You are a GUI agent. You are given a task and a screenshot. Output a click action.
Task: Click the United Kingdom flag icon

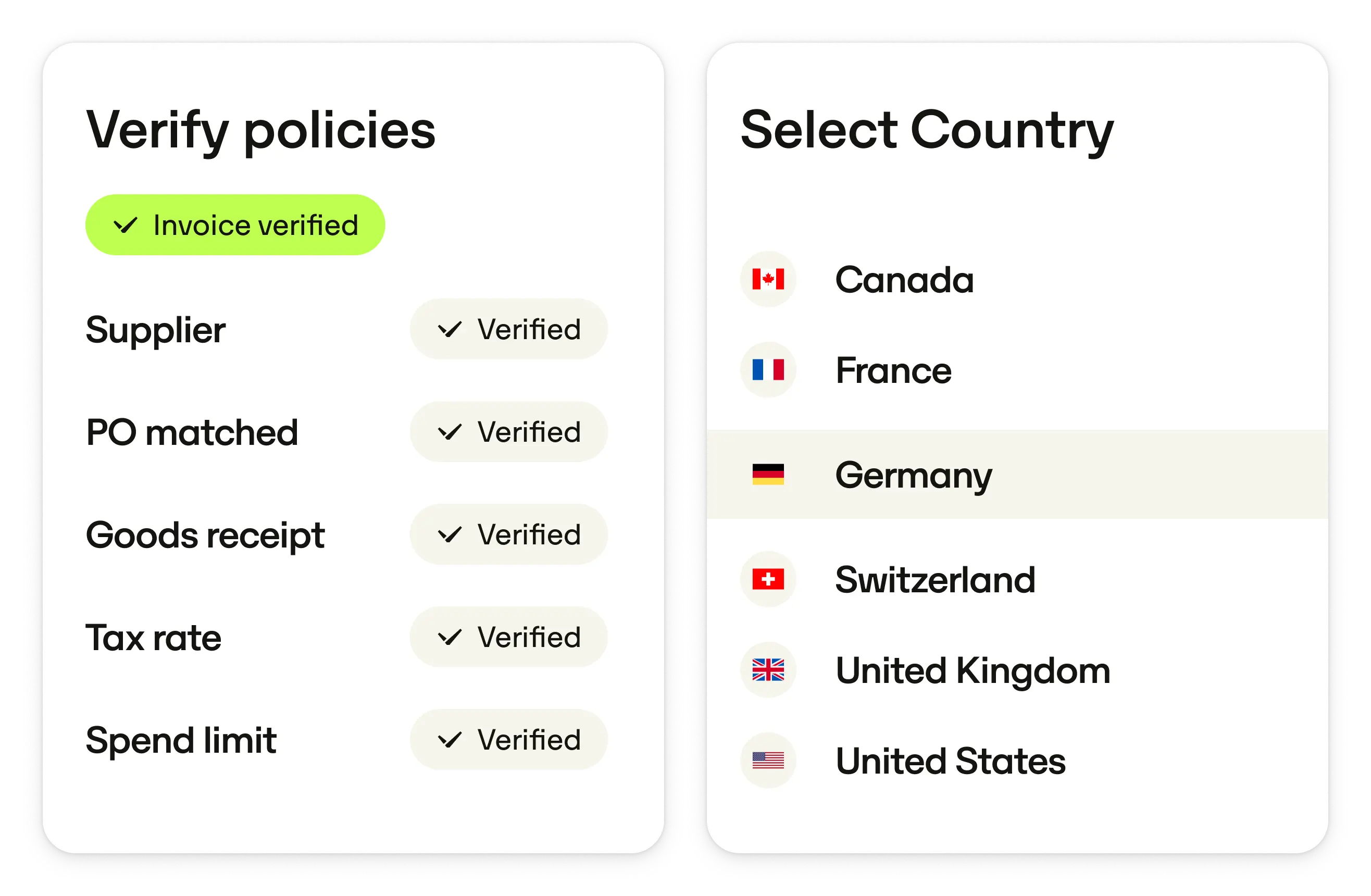click(x=768, y=669)
